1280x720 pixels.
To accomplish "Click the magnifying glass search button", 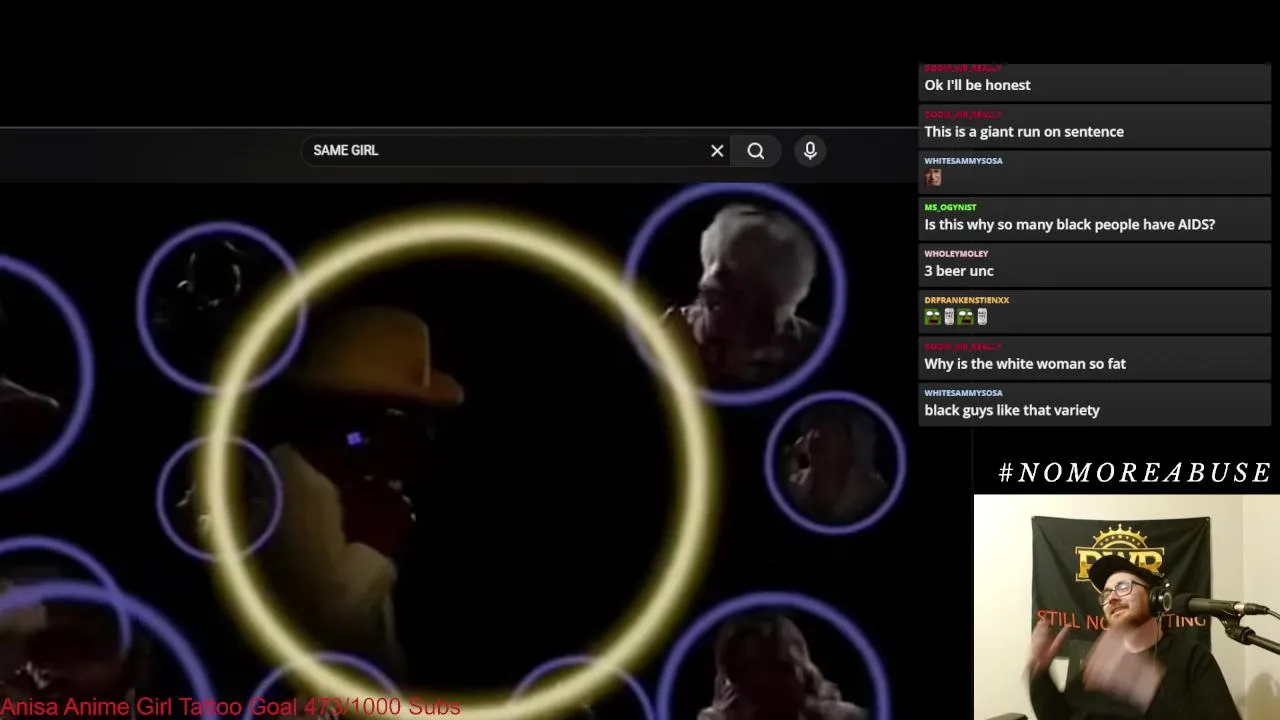I will pos(756,151).
